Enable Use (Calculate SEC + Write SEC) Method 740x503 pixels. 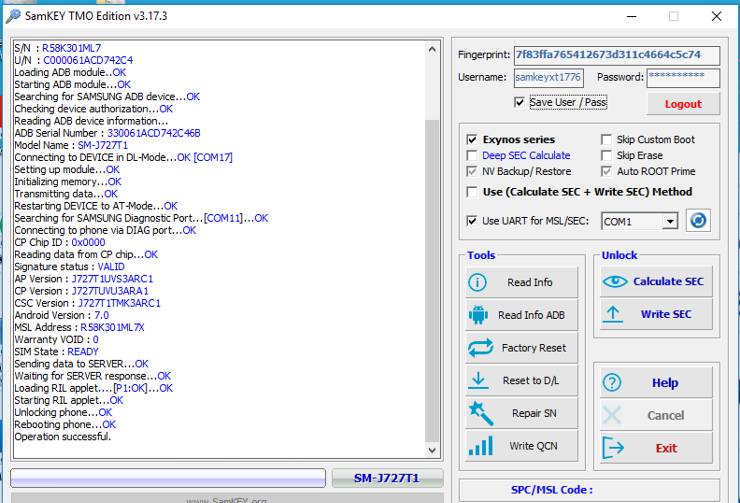coord(471,192)
